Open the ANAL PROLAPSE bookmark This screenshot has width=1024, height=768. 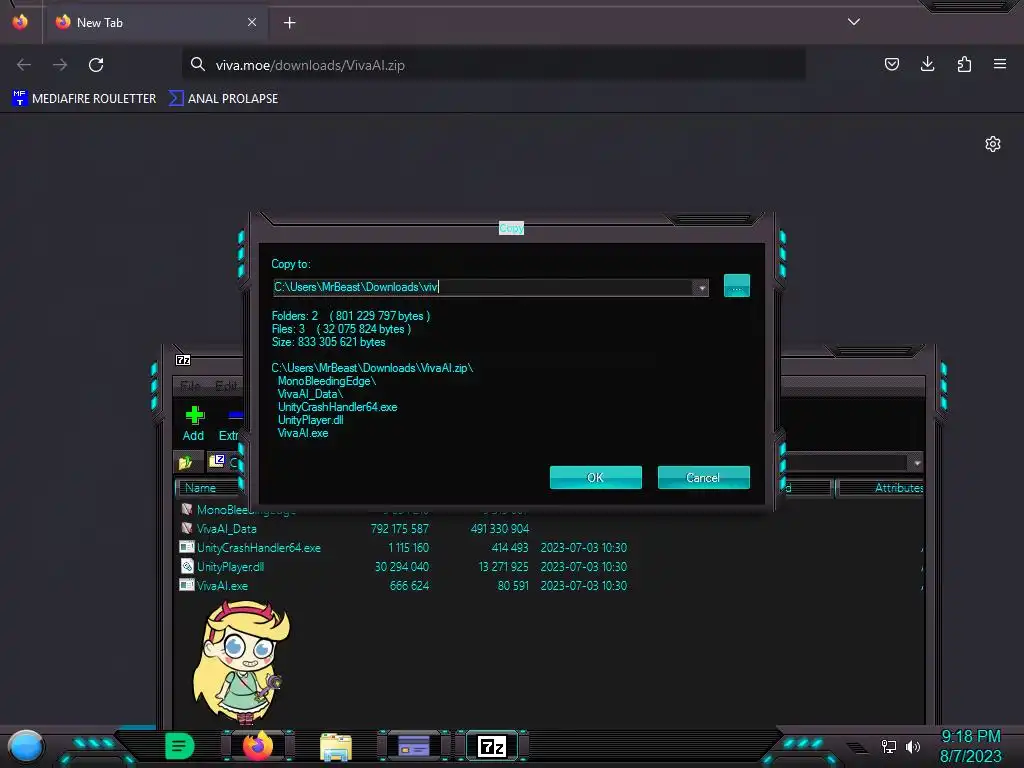point(223,99)
